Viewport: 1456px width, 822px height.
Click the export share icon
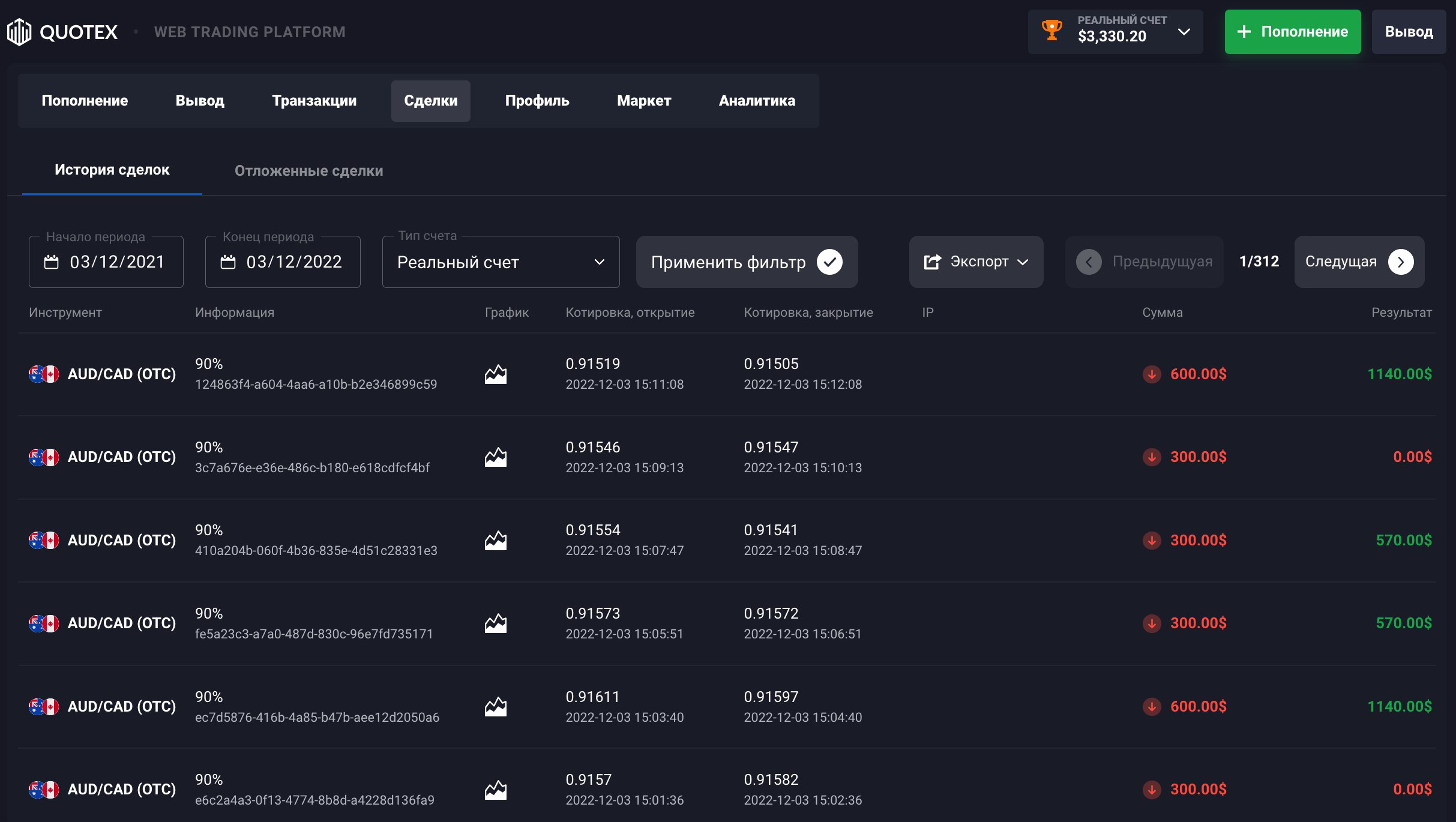932,262
